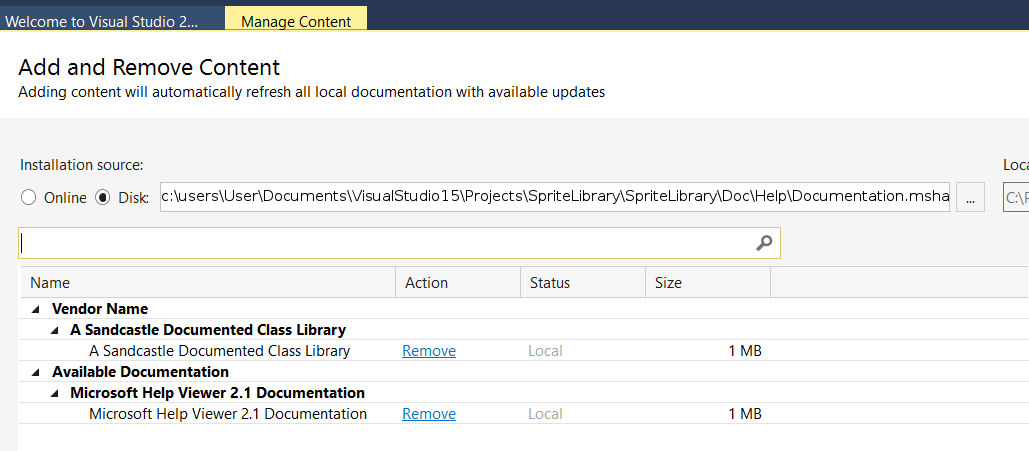This screenshot has height=451, width=1029.
Task: Click the Documentation.msha path field
Action: (555, 196)
